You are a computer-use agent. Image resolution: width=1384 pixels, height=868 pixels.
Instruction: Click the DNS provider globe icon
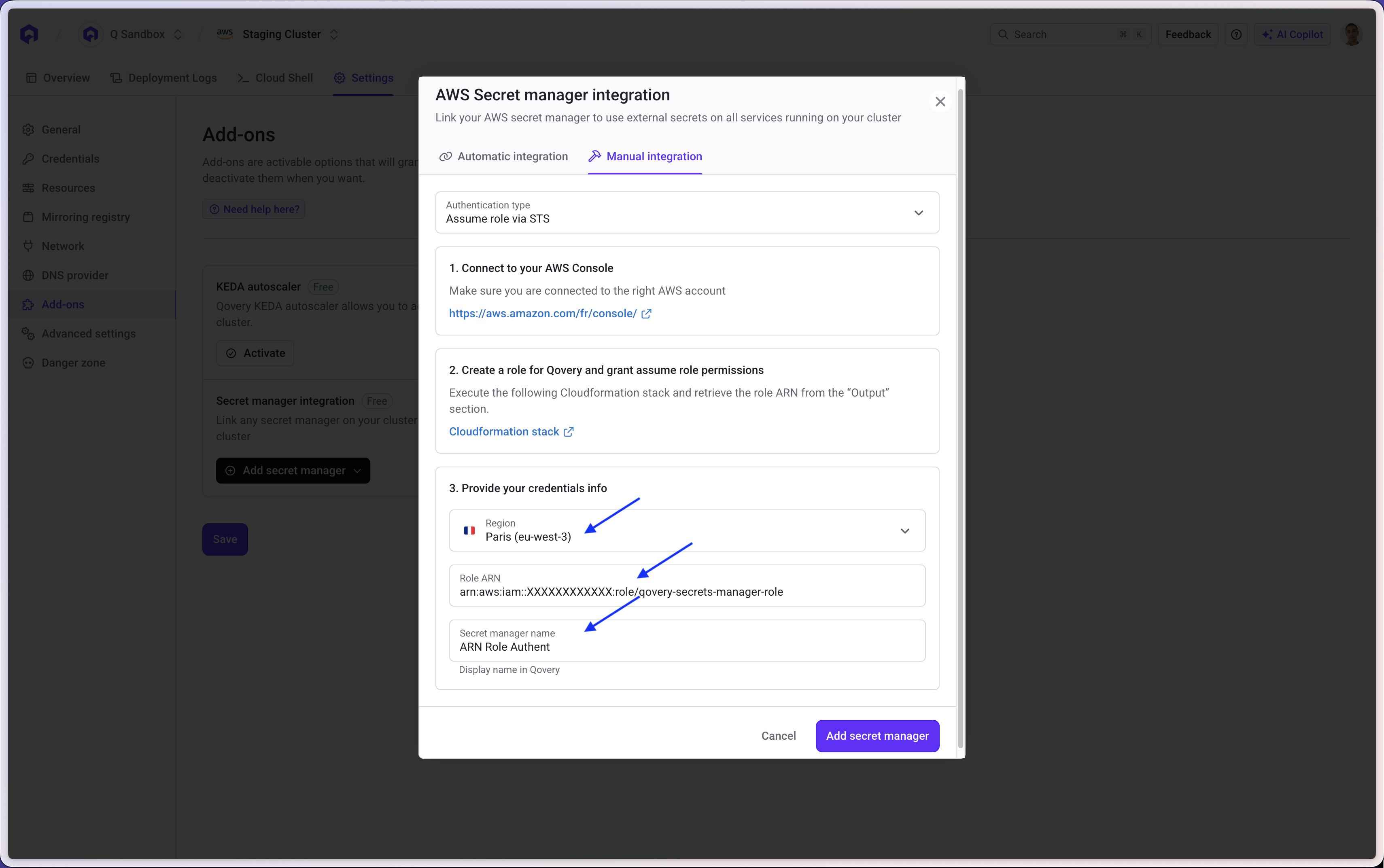point(28,276)
